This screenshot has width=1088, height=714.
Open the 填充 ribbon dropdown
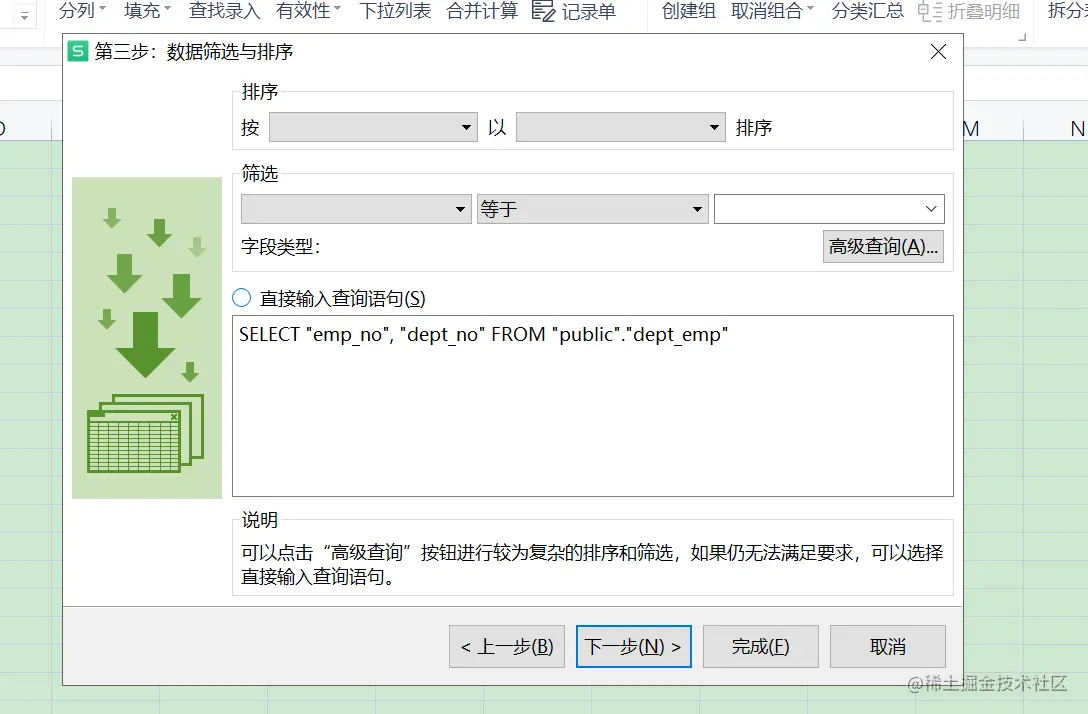click(147, 10)
